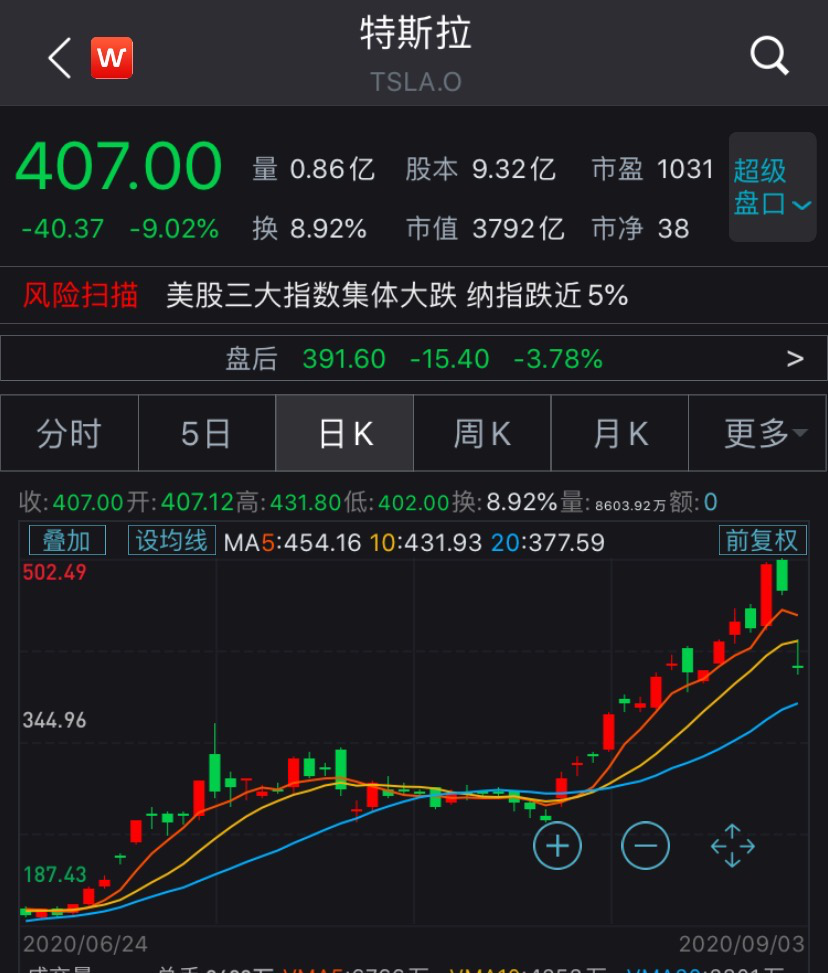
Task: Tap the 2020/06/24 start date label
Action: [x=86, y=944]
